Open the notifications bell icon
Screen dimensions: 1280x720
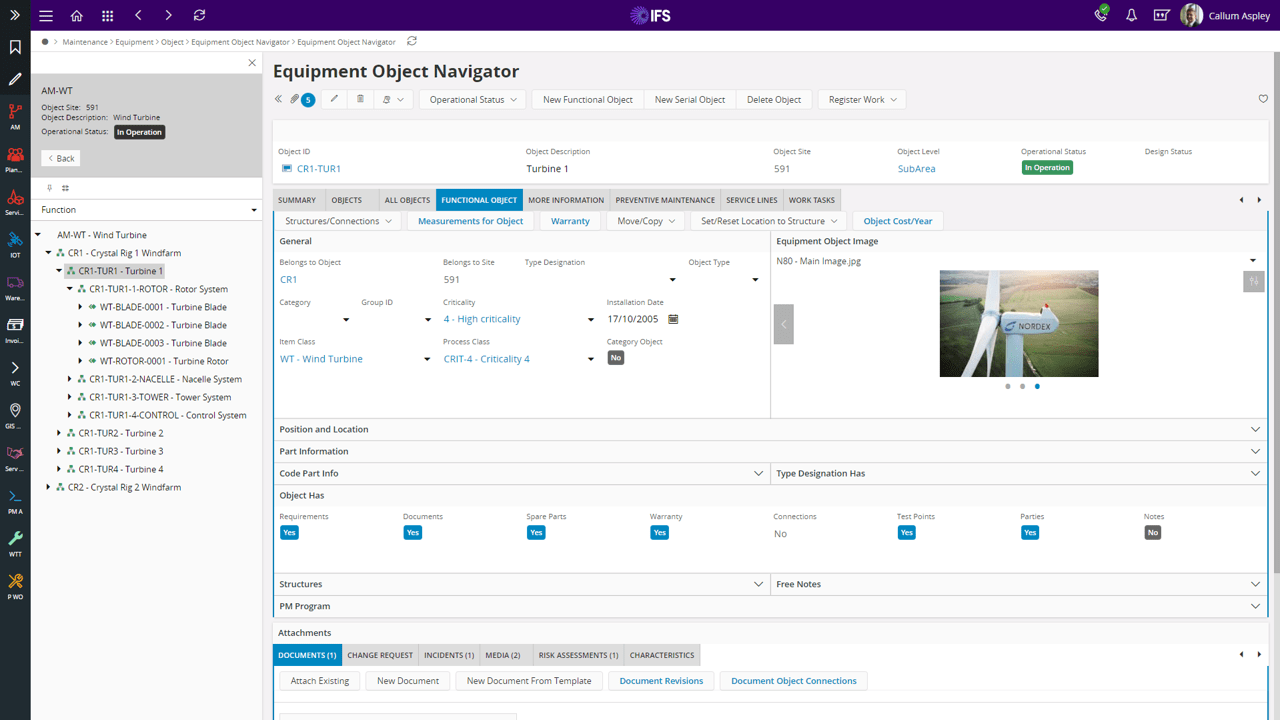(x=1131, y=15)
